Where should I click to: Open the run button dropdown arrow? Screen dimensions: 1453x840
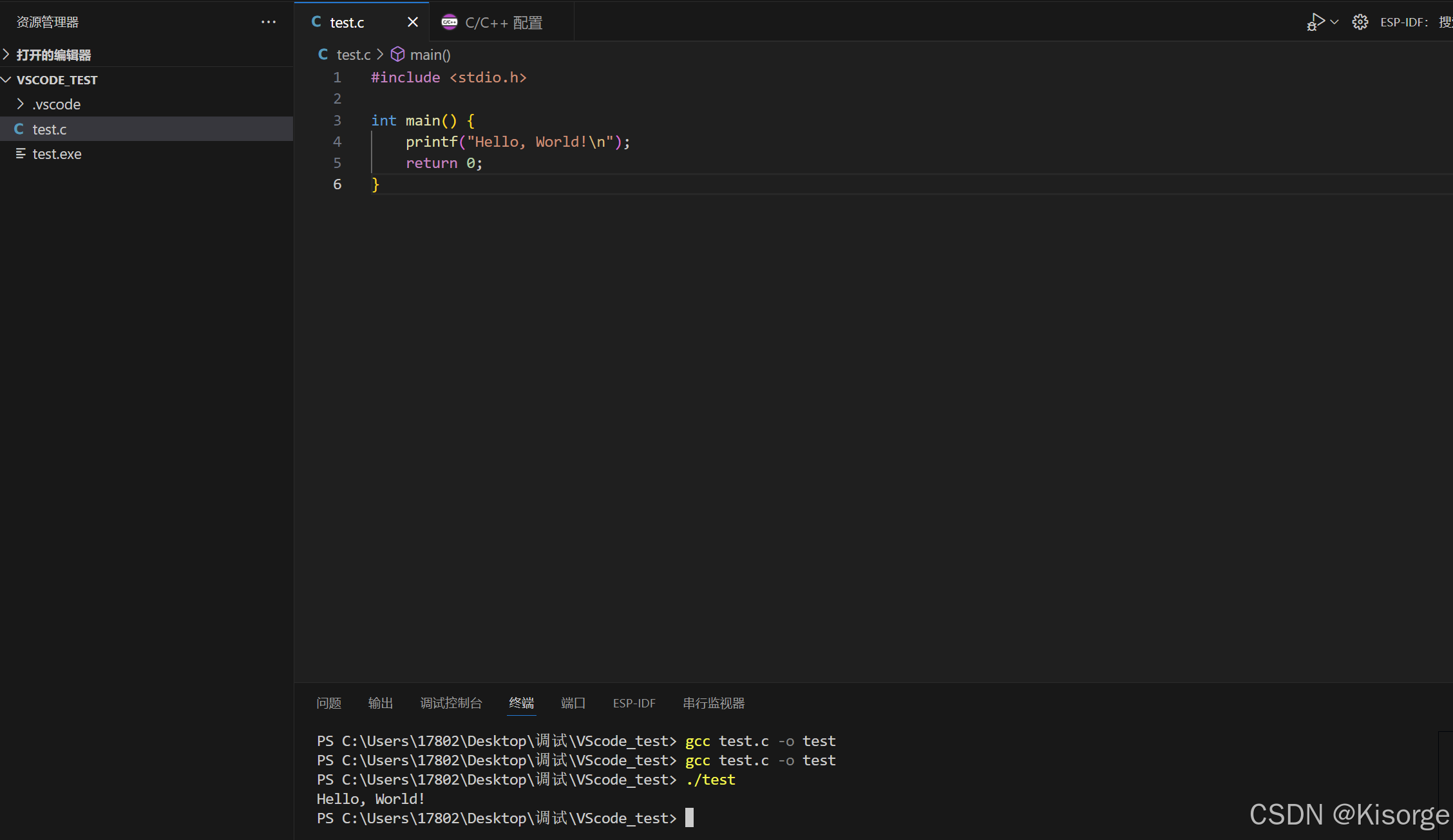pyautogui.click(x=1334, y=22)
